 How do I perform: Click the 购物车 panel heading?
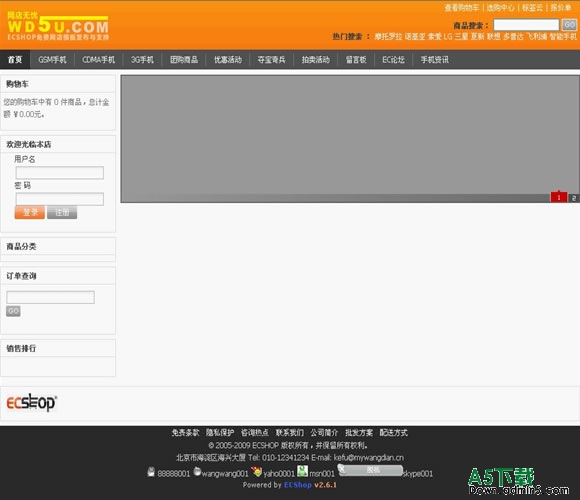(17, 84)
